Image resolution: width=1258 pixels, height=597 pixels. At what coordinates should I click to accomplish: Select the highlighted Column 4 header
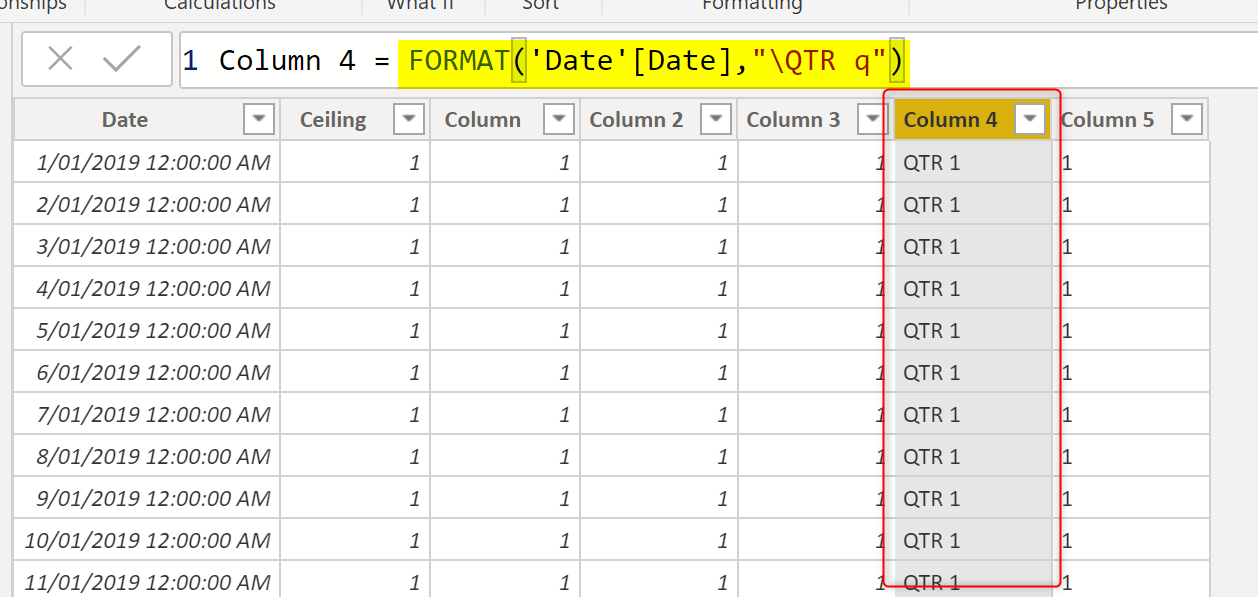950,120
